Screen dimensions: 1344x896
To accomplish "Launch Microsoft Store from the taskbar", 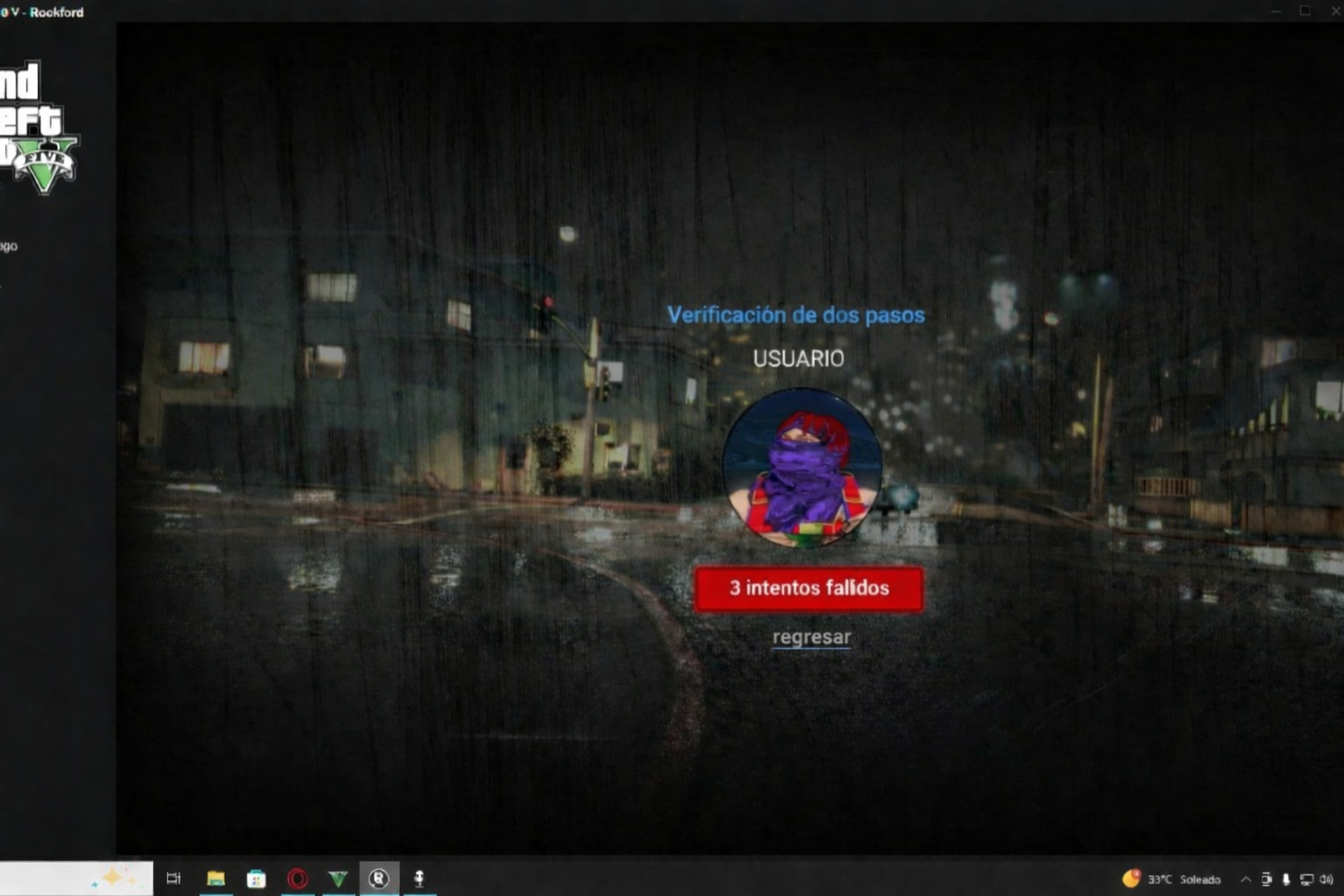I will [256, 878].
